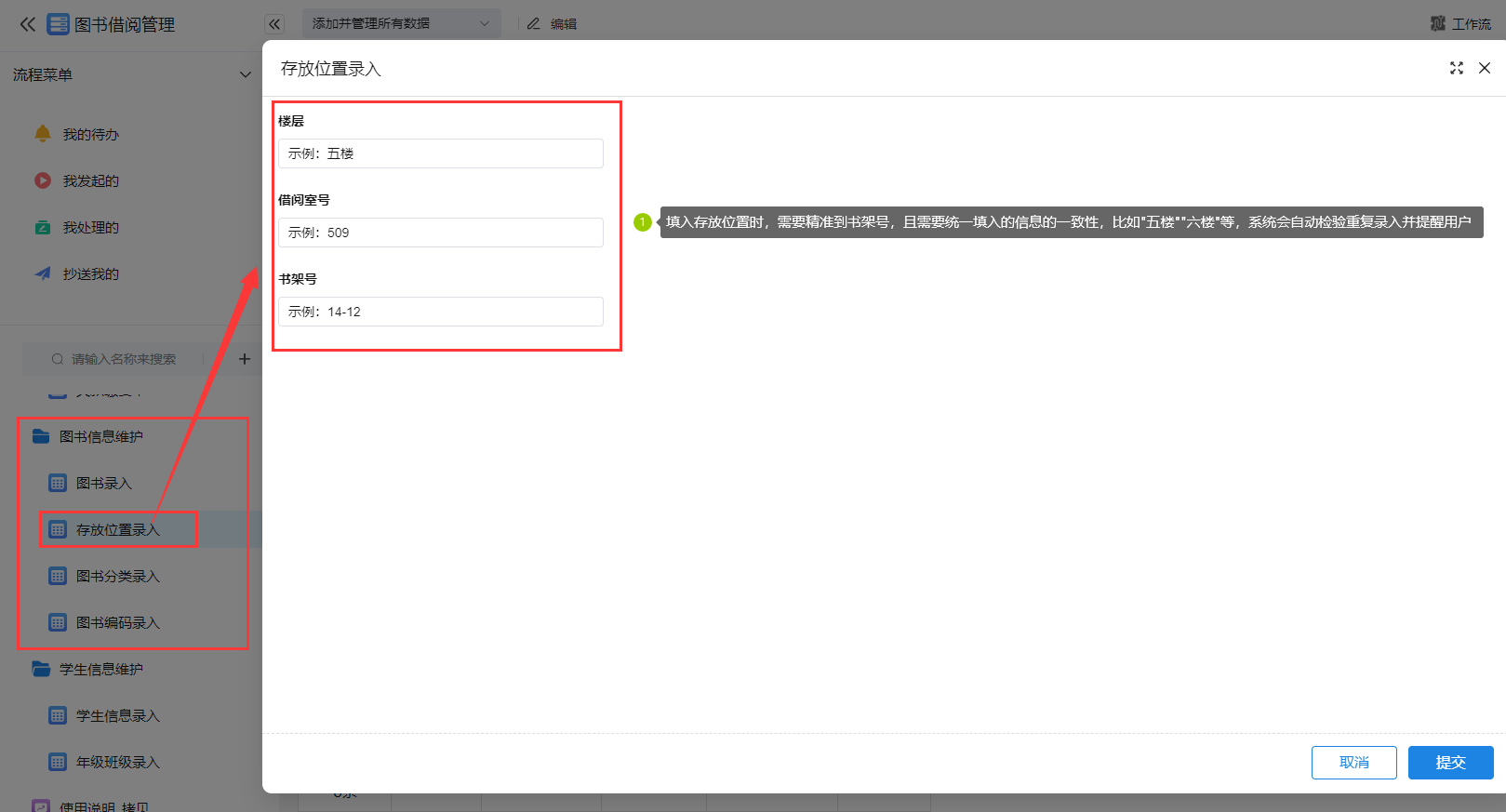Screen dimensions: 1506x812
Task: Open the 学生信息录入 form
Action: [118, 715]
